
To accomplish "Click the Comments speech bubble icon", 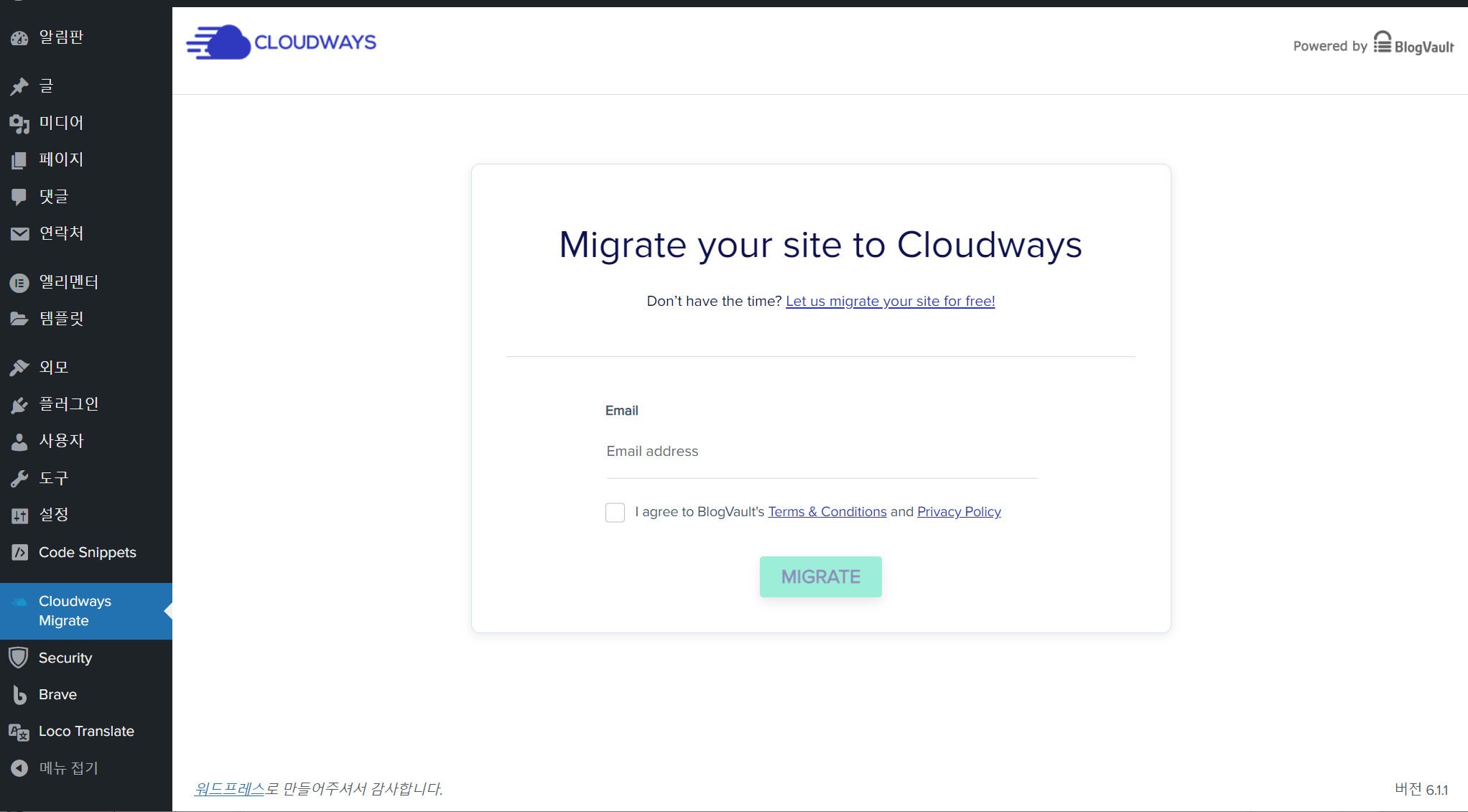I will pos(19,197).
